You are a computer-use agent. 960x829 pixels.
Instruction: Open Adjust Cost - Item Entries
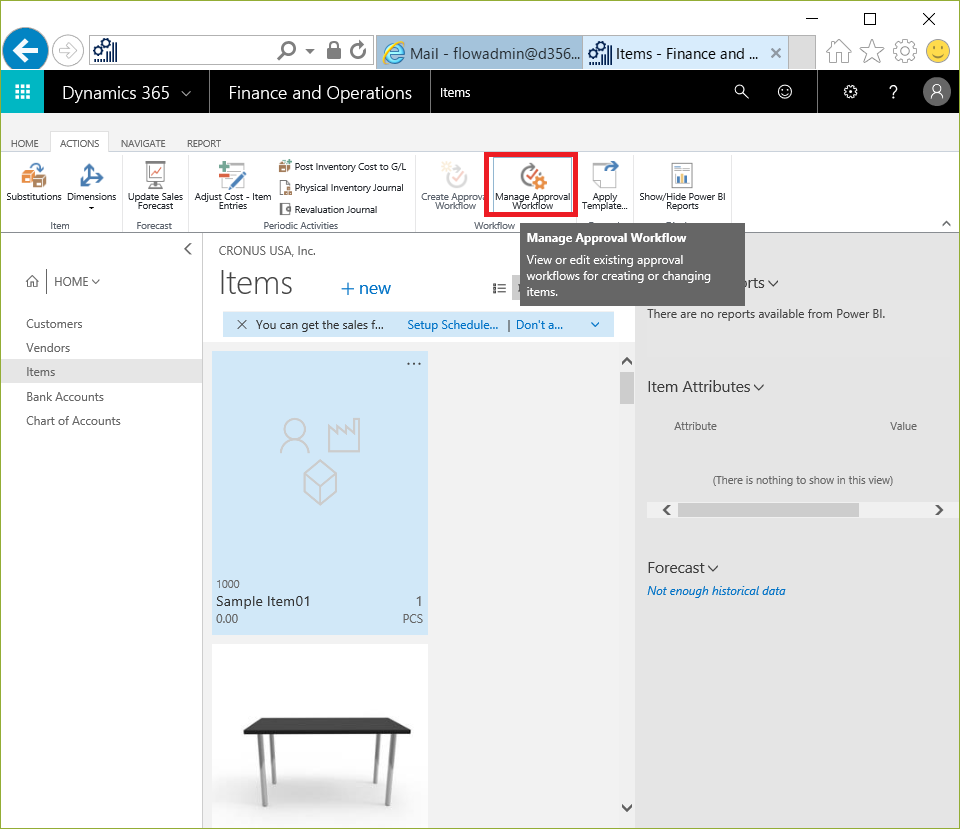point(233,186)
